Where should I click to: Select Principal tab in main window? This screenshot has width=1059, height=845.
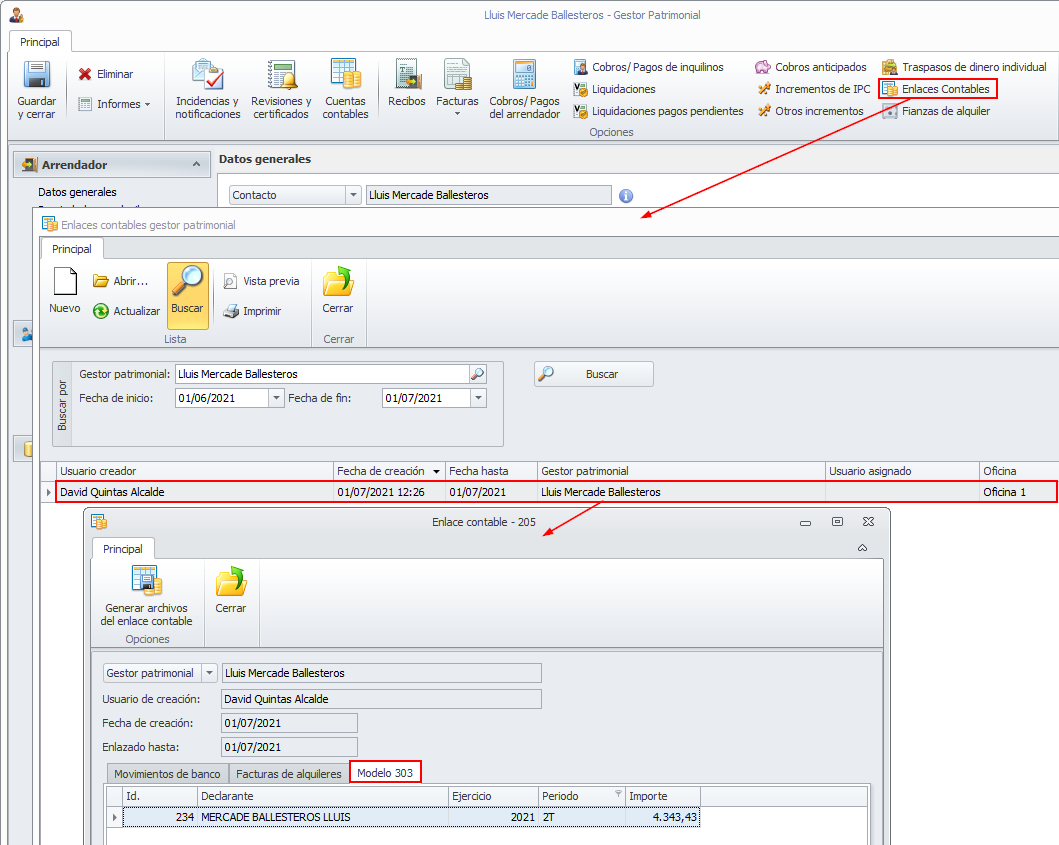pos(40,42)
